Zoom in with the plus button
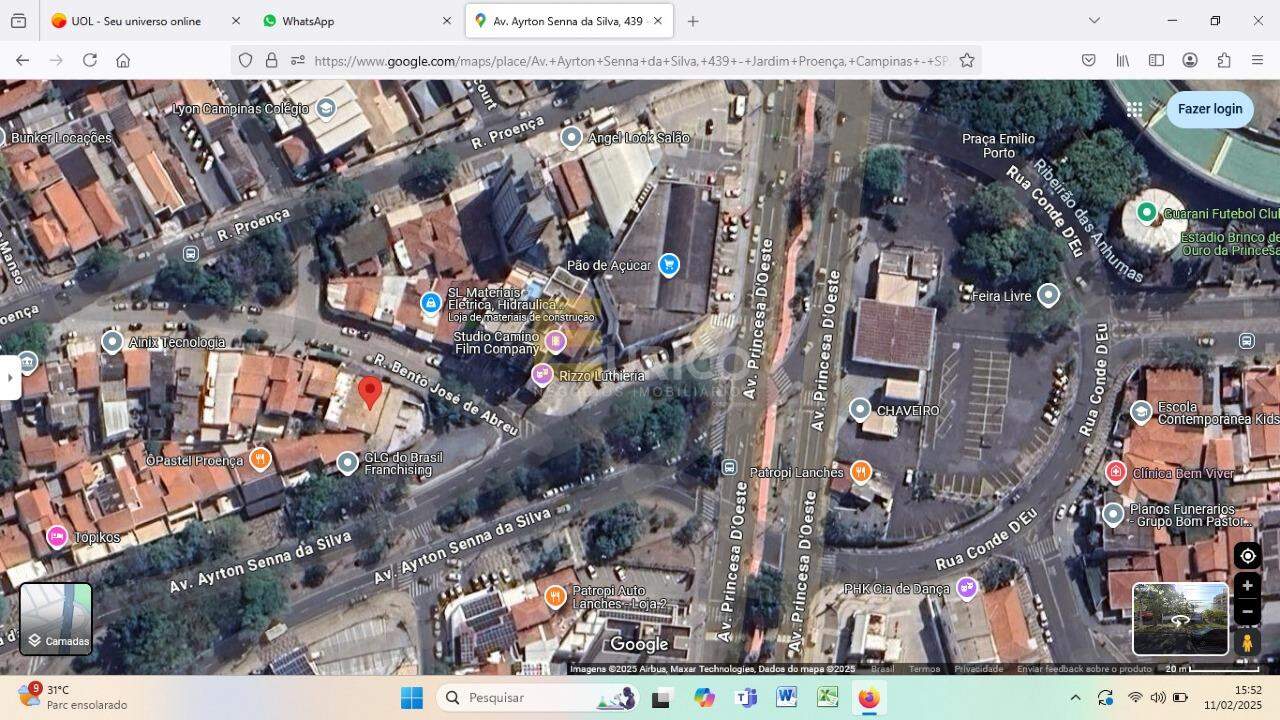1280x720 pixels. (x=1247, y=586)
